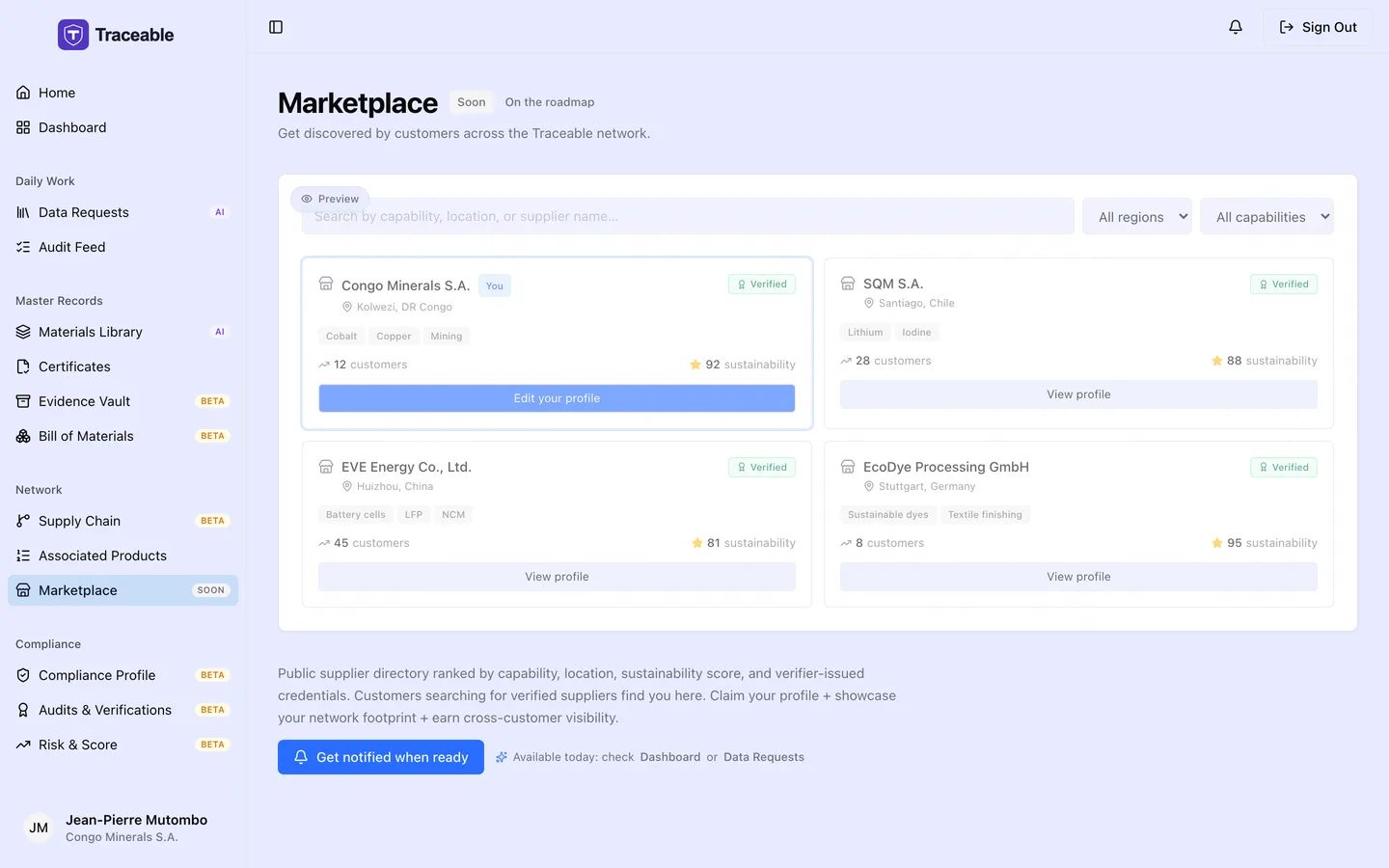Go to Dashboard in the sidebar
1389x868 pixels.
coord(123,127)
